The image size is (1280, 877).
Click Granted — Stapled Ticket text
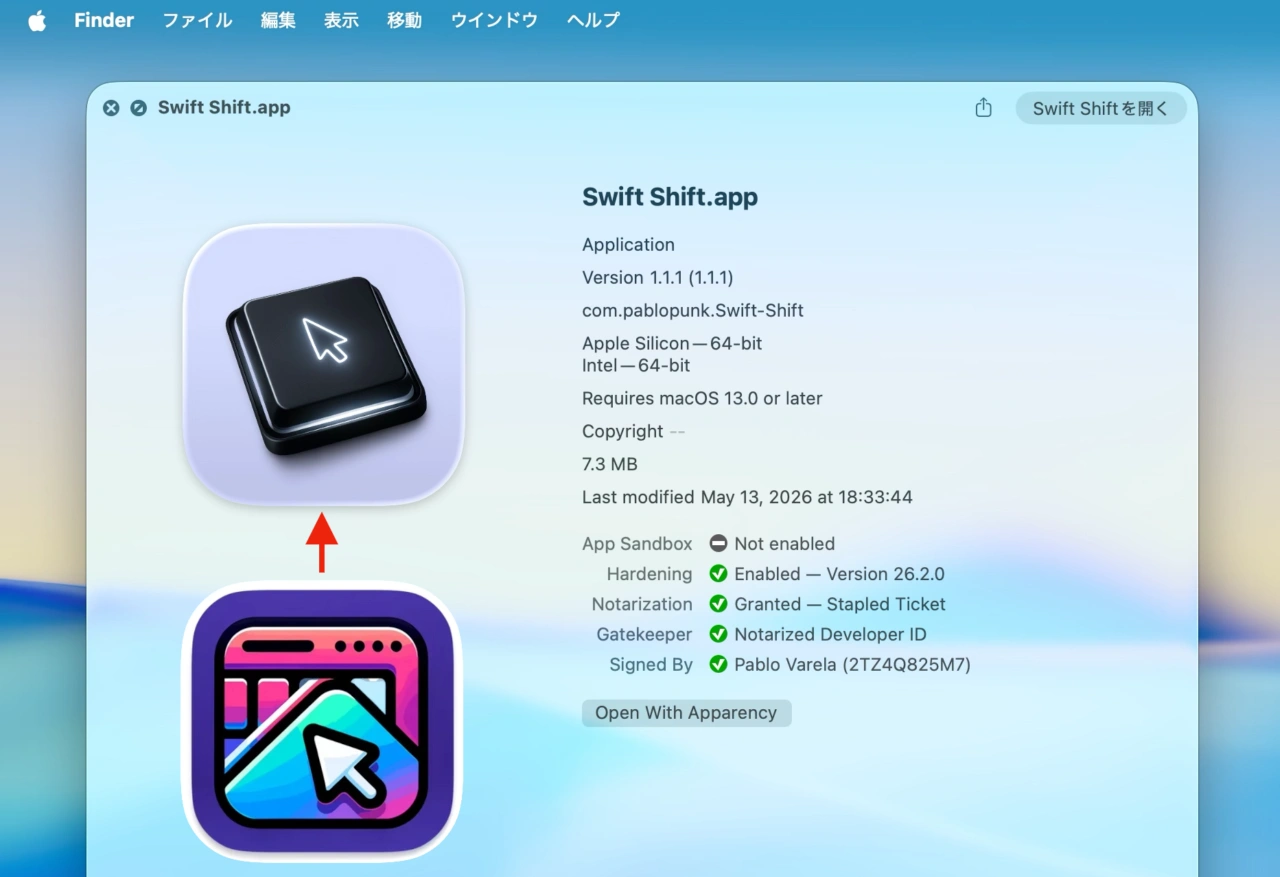pyautogui.click(x=840, y=604)
